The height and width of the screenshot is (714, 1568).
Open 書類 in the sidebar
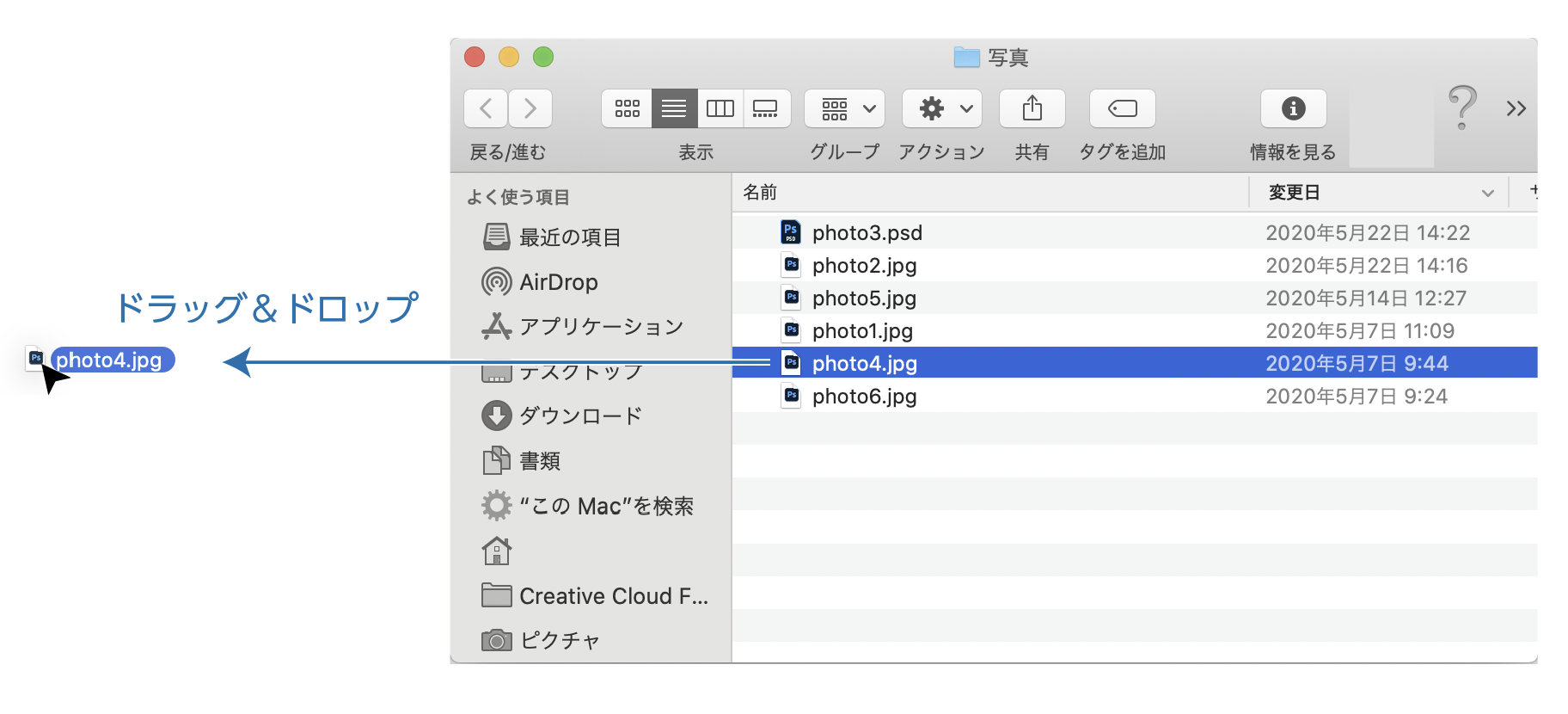[x=522, y=461]
